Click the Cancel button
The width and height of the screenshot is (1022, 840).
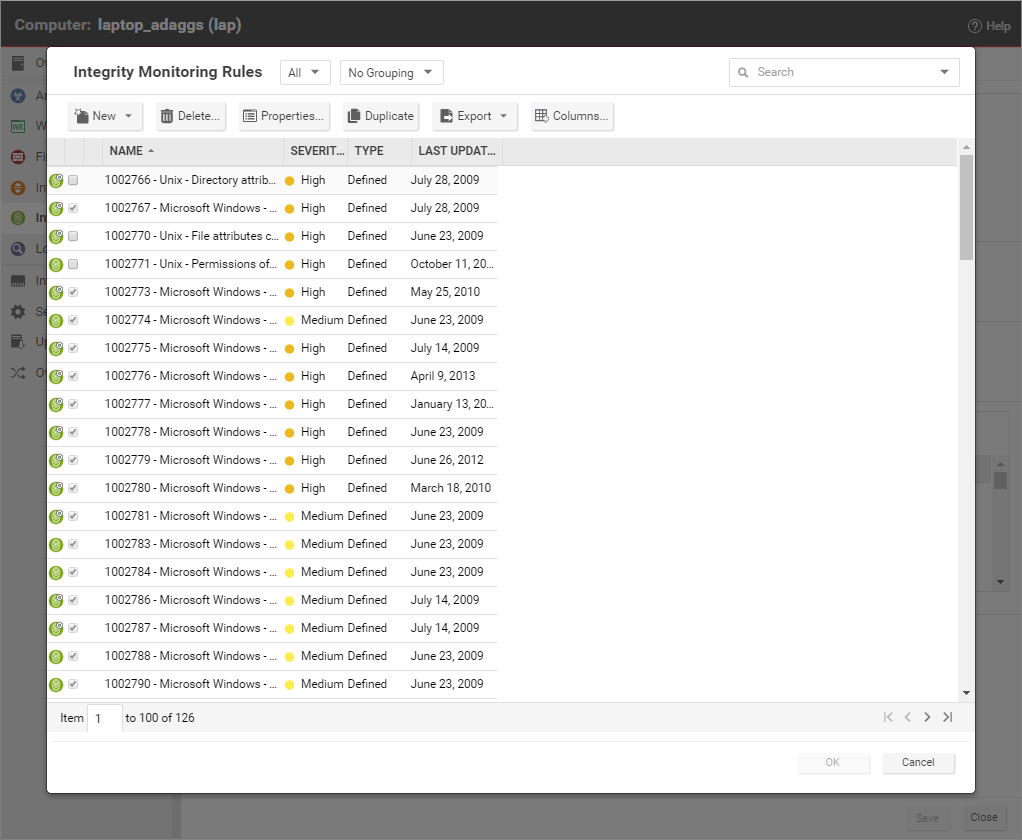pyautogui.click(x=918, y=763)
